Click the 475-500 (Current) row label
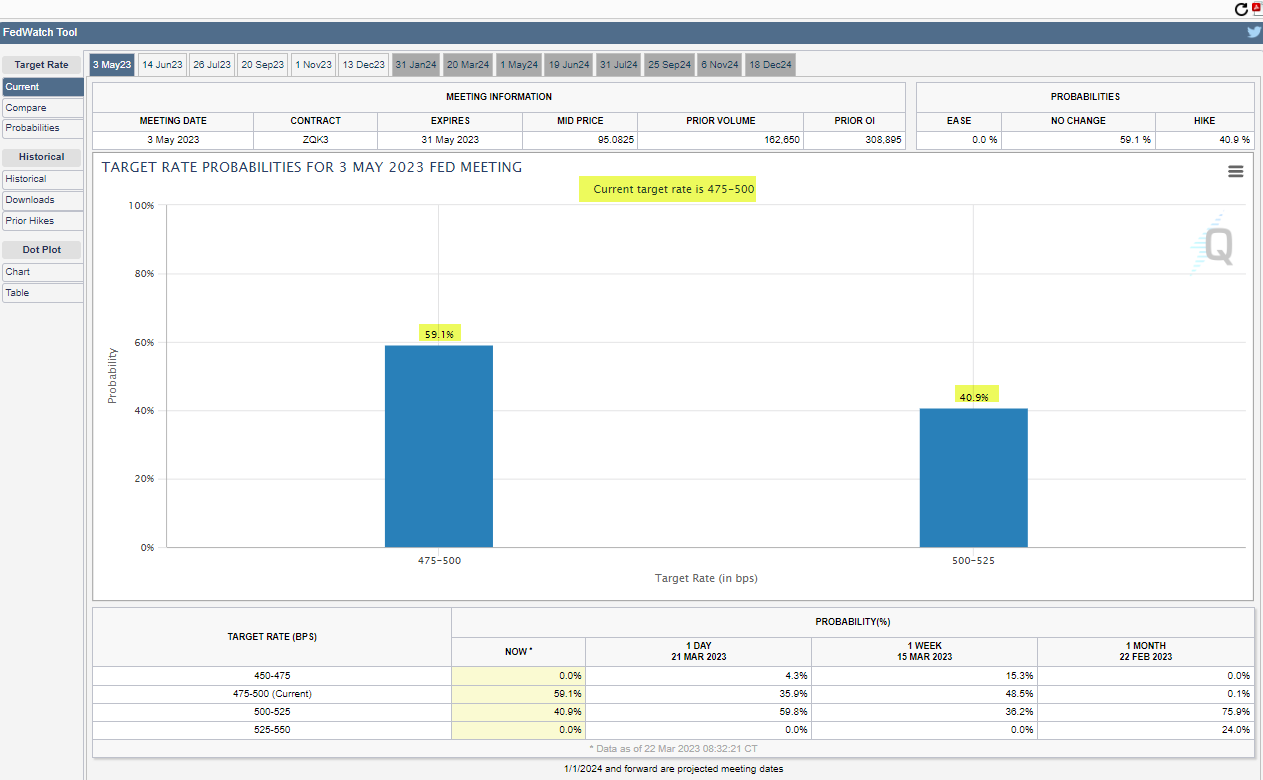 pyautogui.click(x=272, y=694)
